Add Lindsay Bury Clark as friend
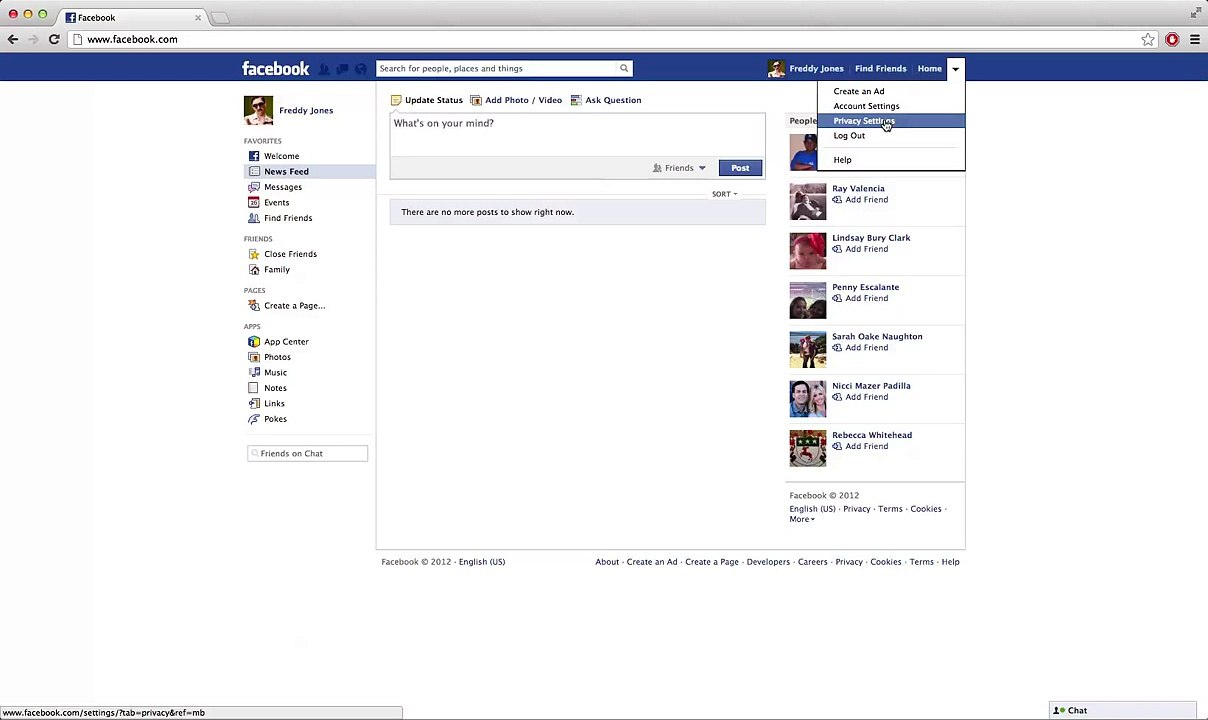The height and width of the screenshot is (720, 1208). 860,249
